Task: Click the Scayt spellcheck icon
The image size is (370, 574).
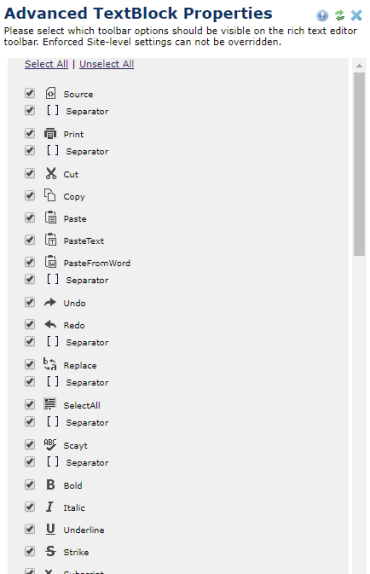Action: 50,444
